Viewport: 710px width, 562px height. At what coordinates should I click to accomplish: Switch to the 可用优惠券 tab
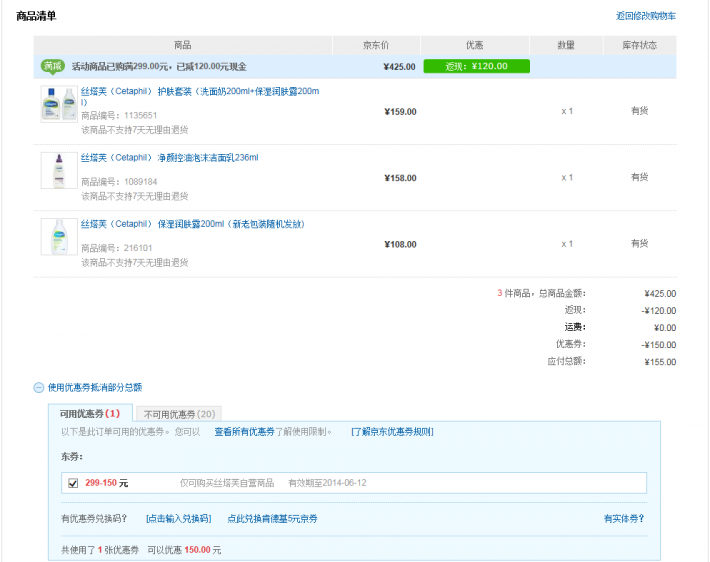point(90,413)
